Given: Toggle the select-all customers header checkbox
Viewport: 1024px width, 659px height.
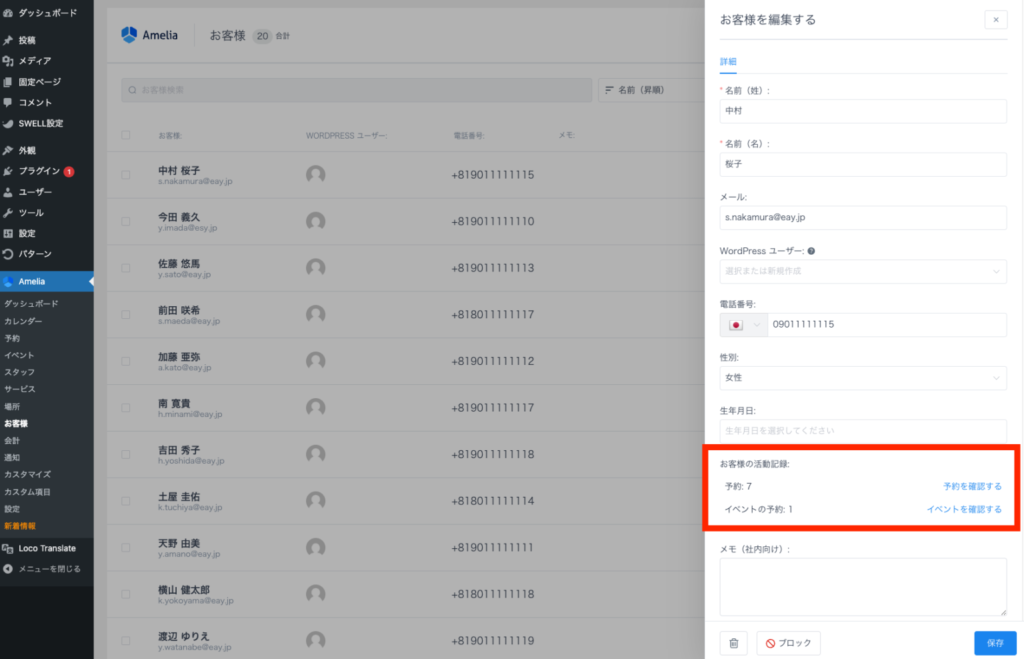Looking at the screenshot, I should point(126,135).
